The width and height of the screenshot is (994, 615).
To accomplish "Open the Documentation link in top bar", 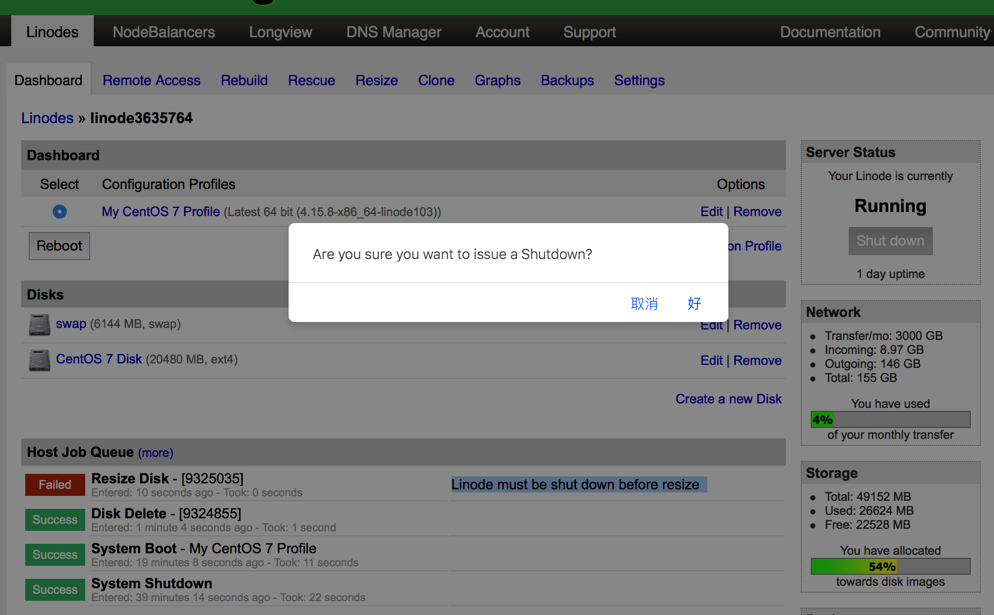I will 830,32.
